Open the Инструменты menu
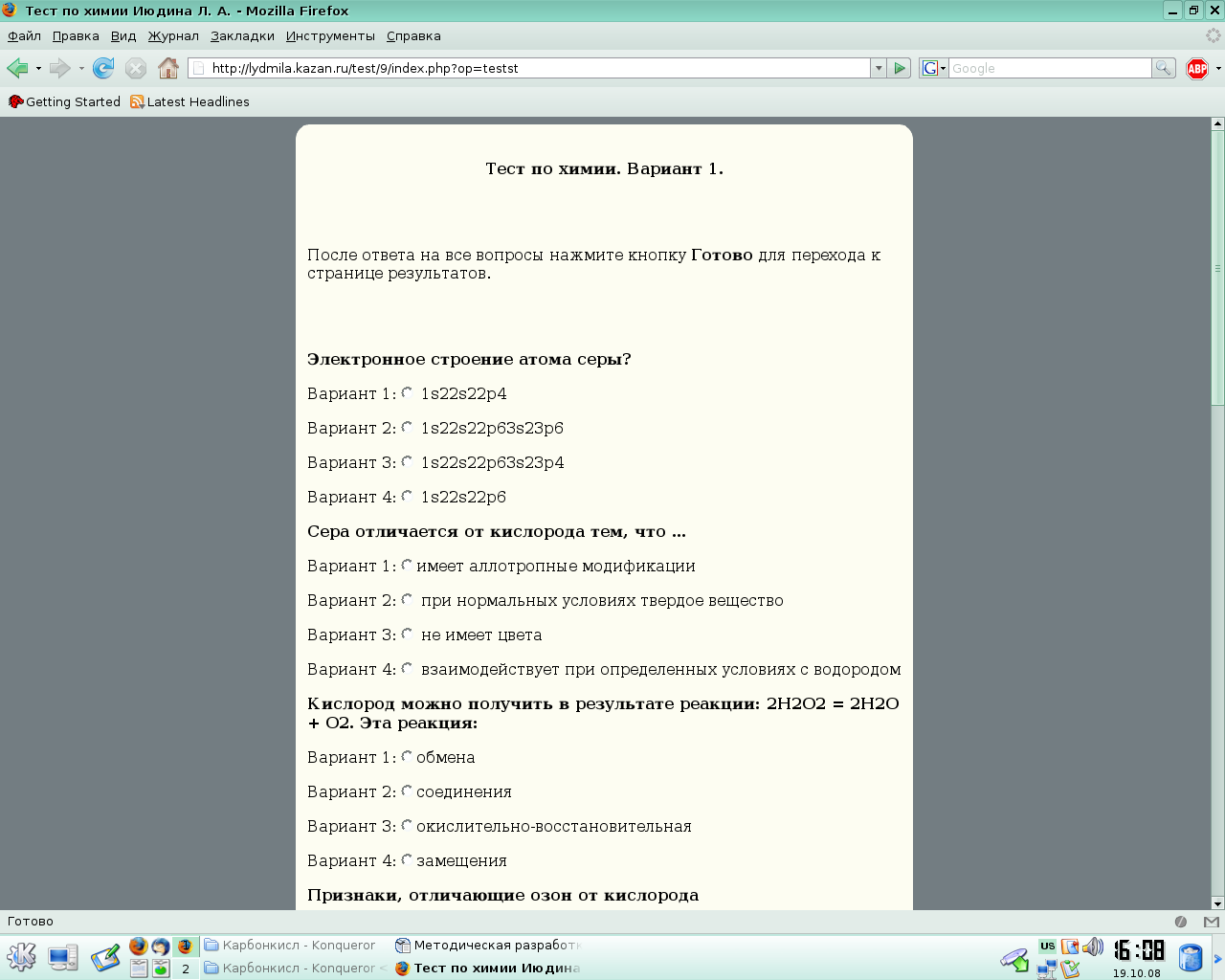1225x980 pixels. tap(330, 36)
